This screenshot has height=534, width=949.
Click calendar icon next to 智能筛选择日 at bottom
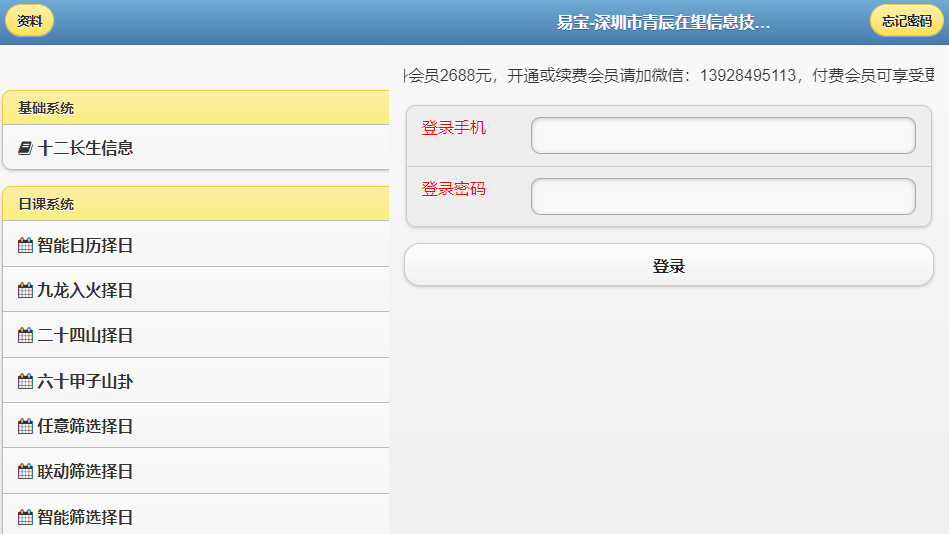(x=25, y=517)
